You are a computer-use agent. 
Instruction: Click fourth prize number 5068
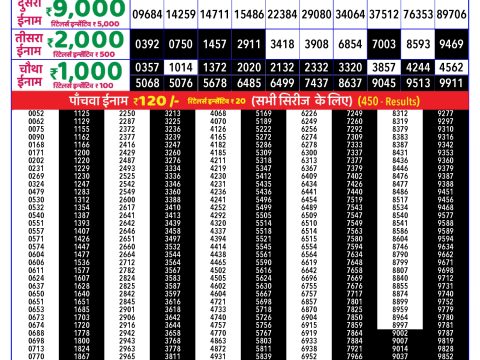(x=147, y=83)
